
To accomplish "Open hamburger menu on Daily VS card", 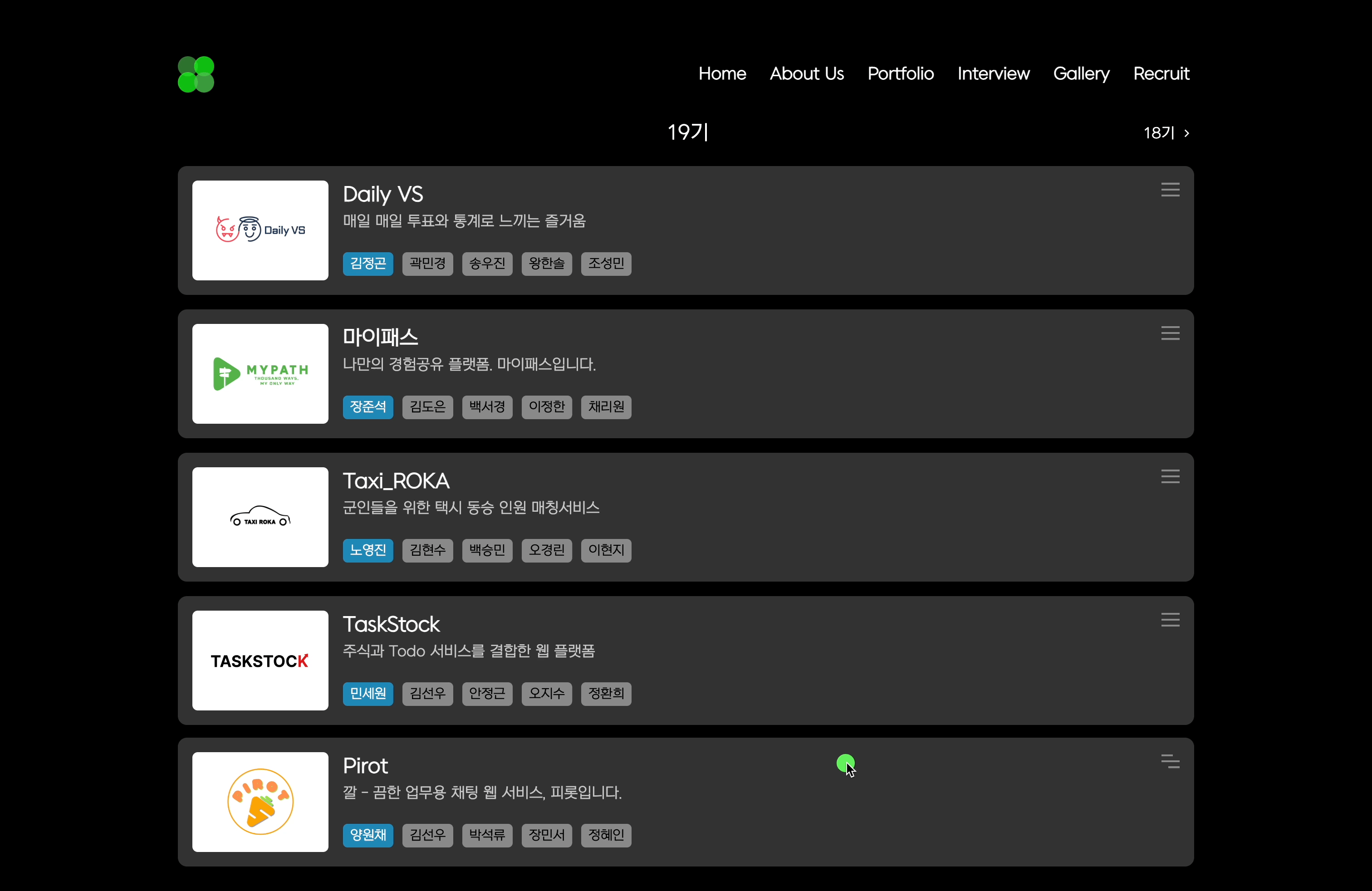I will [x=1170, y=190].
